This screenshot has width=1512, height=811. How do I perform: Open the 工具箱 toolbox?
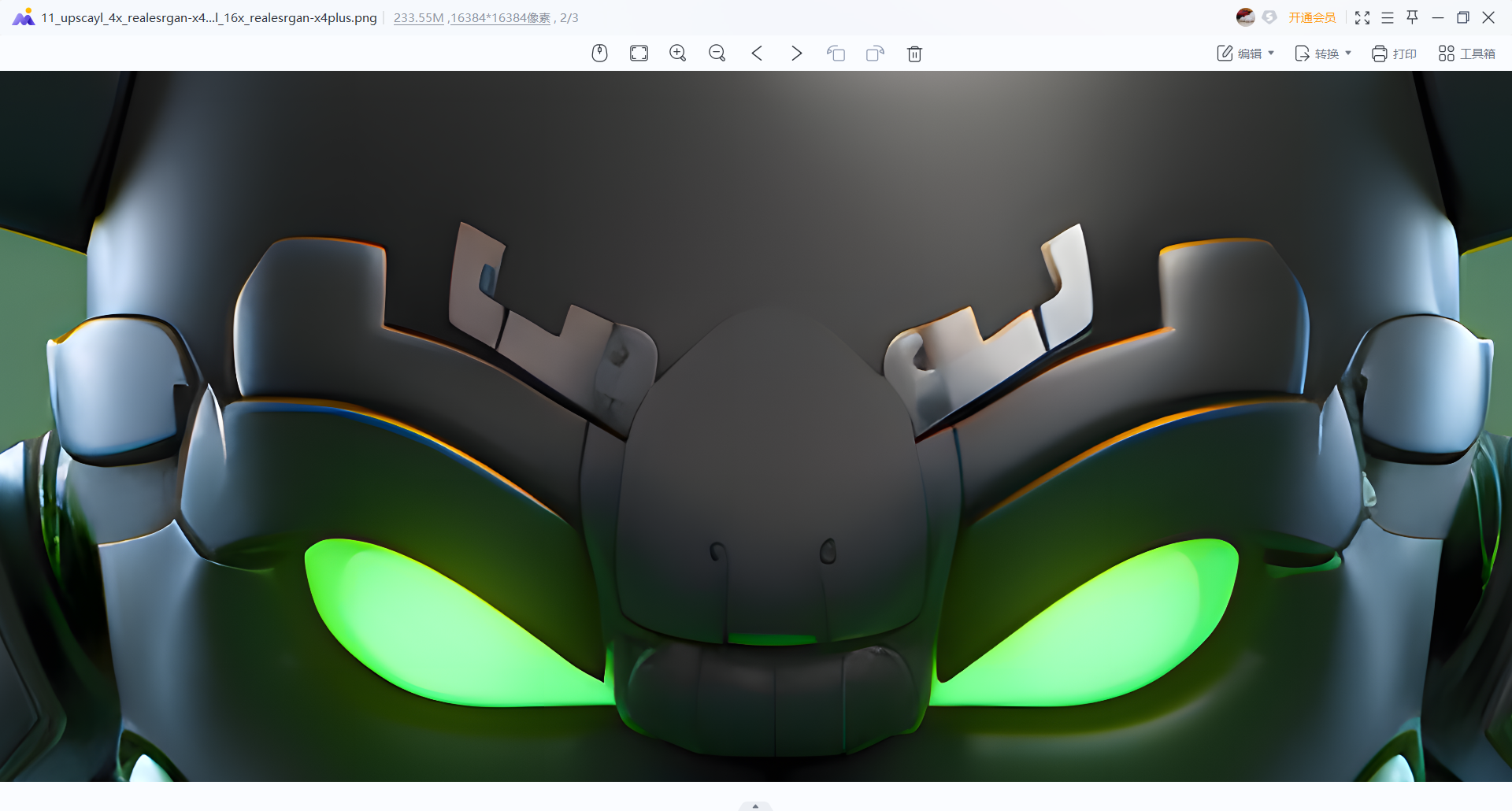click(1466, 54)
